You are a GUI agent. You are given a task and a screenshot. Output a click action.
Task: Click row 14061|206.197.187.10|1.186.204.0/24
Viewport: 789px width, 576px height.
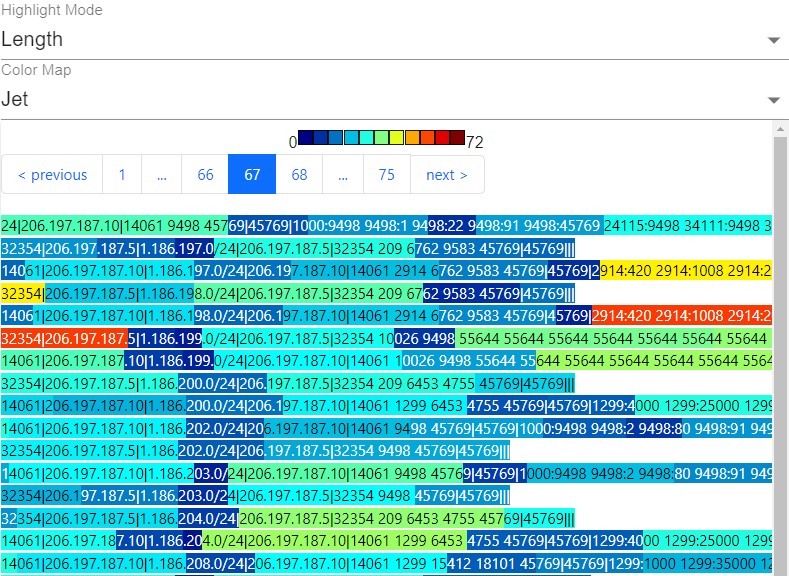[386, 541]
